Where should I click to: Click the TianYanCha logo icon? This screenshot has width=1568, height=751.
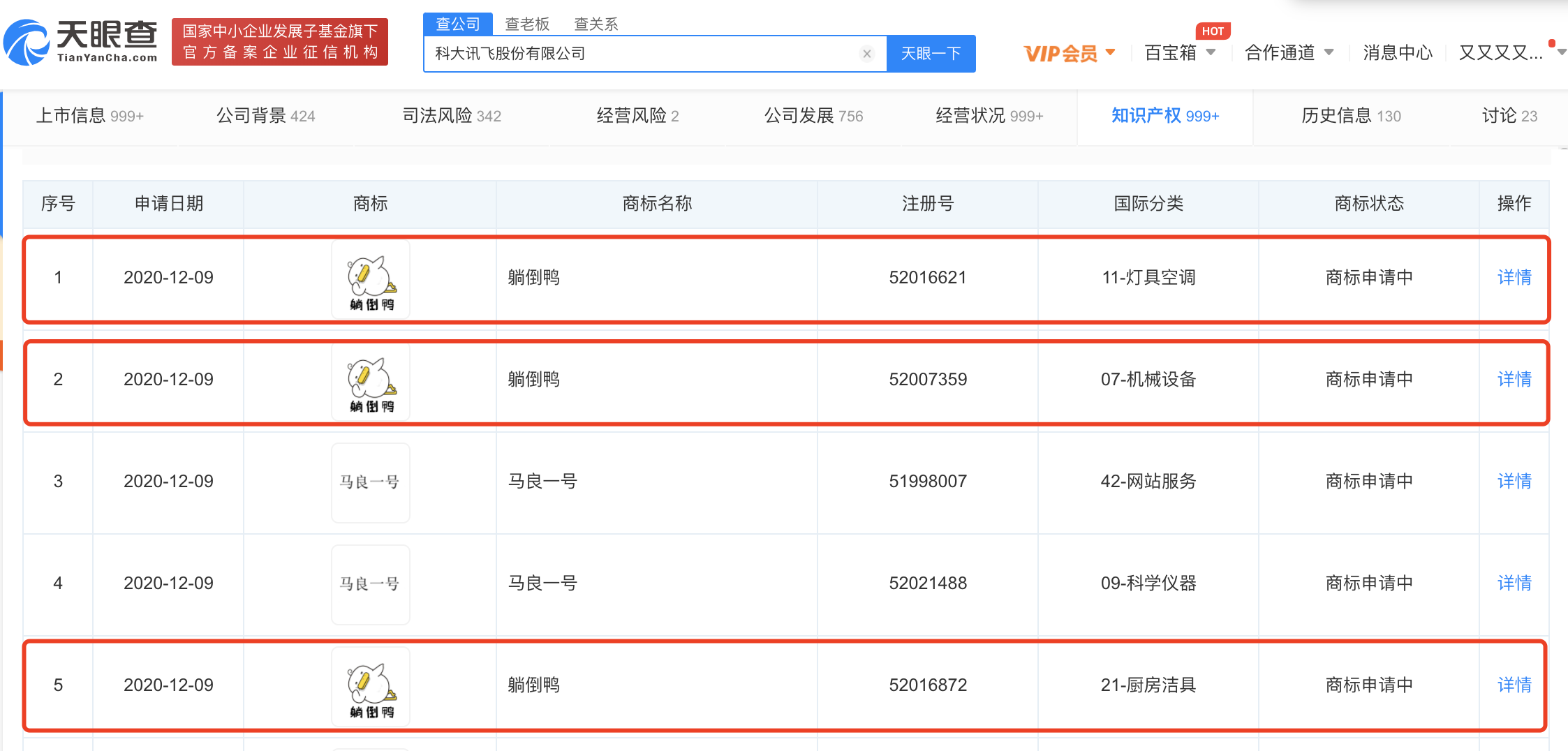coord(27,43)
